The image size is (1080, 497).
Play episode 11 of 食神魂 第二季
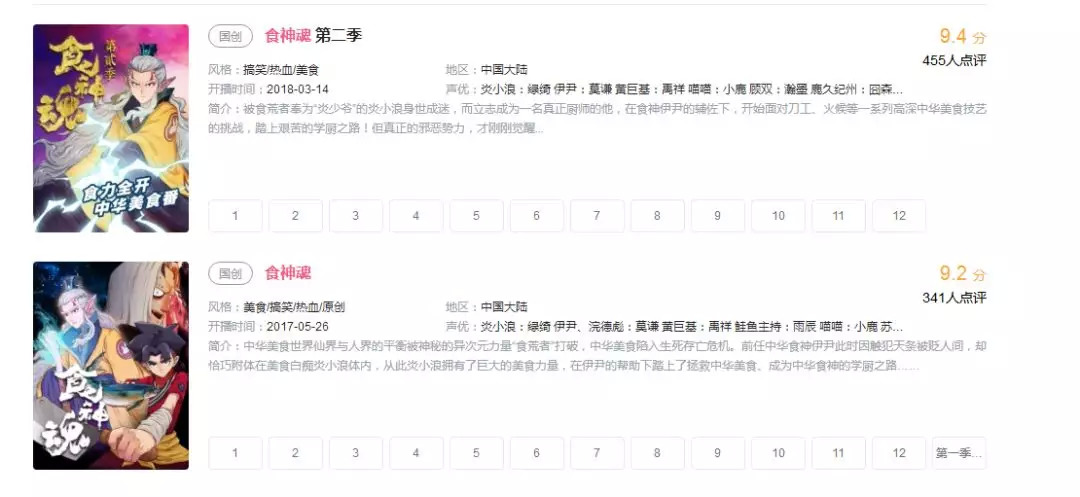pos(838,215)
